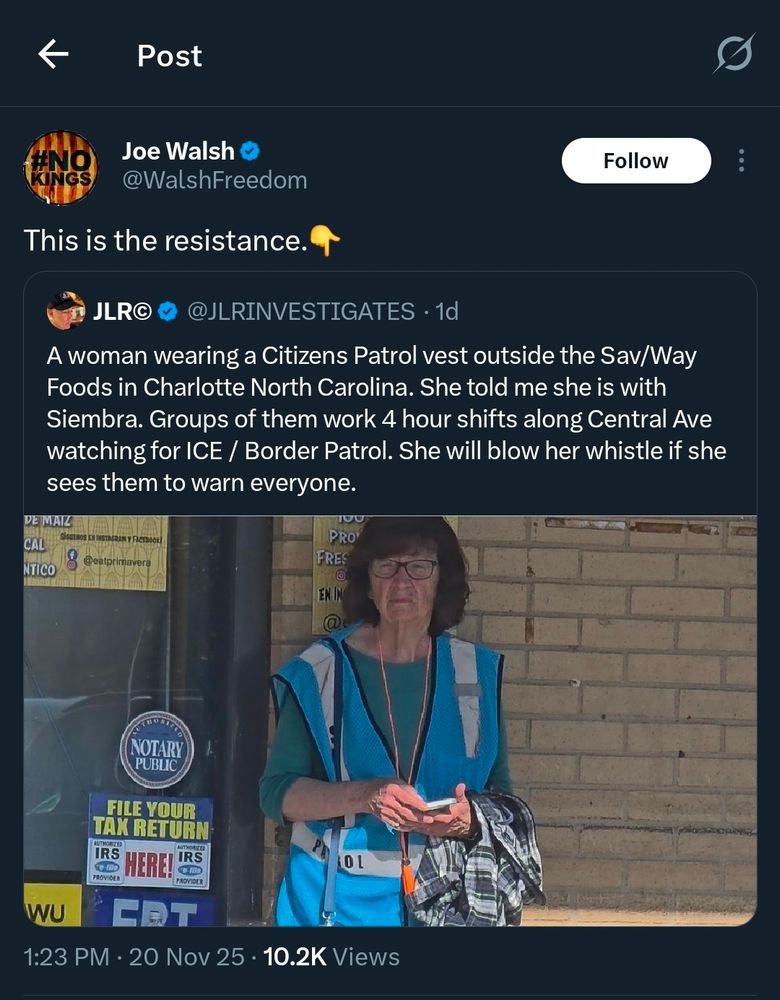Click the JLR© display name
The height and width of the screenshot is (1000, 780).
tap(122, 311)
